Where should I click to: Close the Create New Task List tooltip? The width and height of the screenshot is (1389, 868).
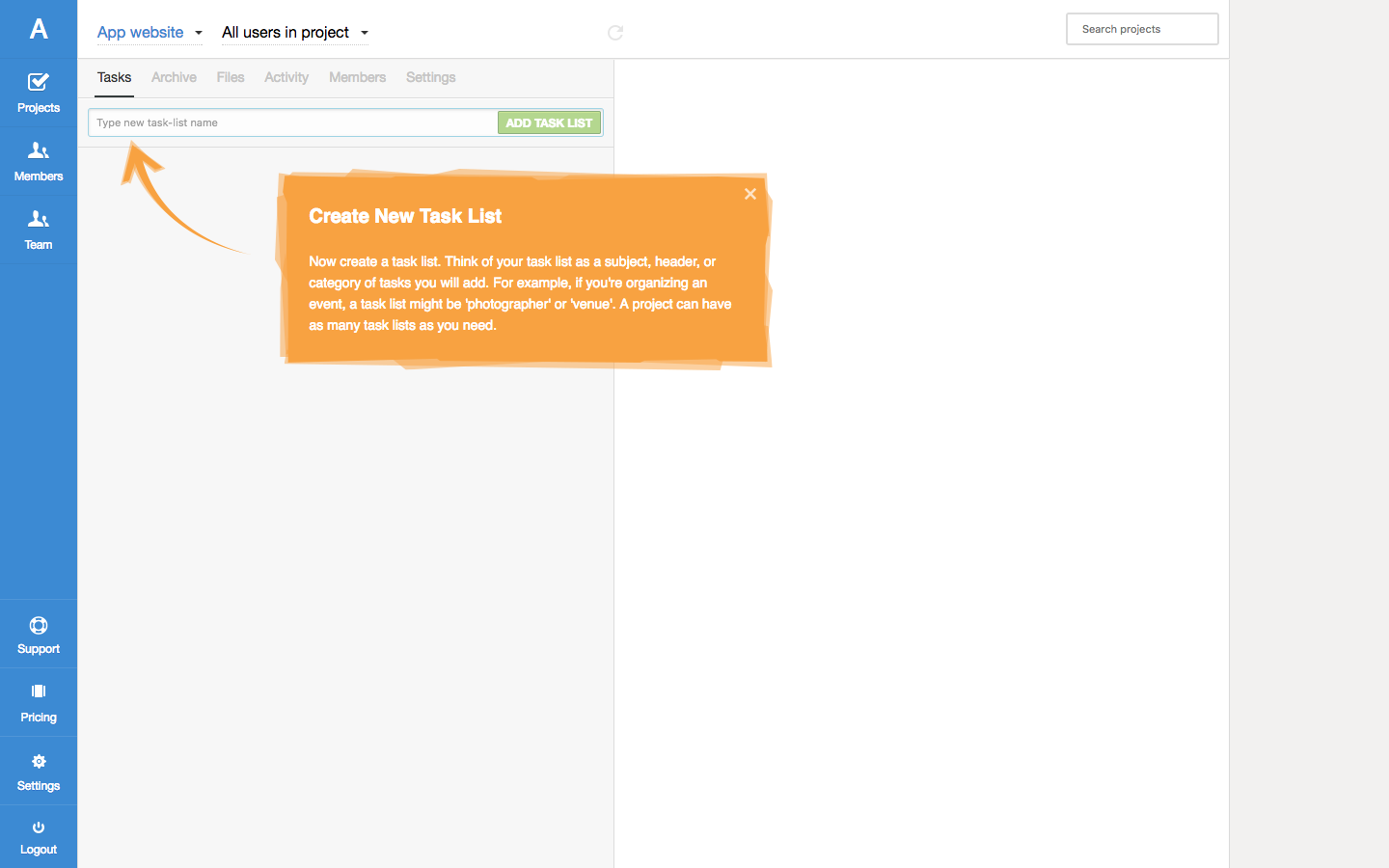tap(750, 194)
